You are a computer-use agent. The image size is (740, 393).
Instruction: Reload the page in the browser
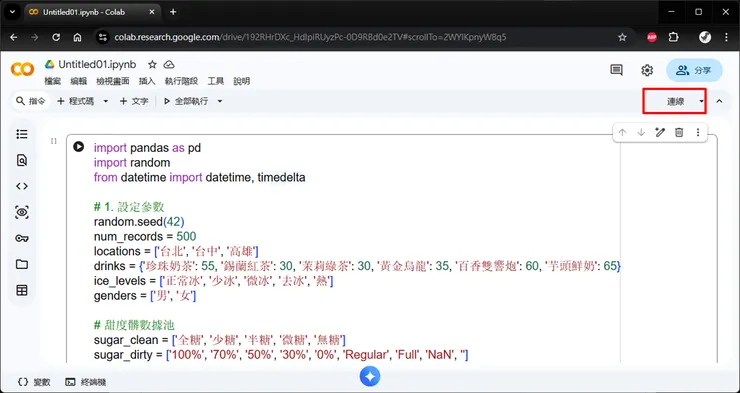tap(56, 37)
